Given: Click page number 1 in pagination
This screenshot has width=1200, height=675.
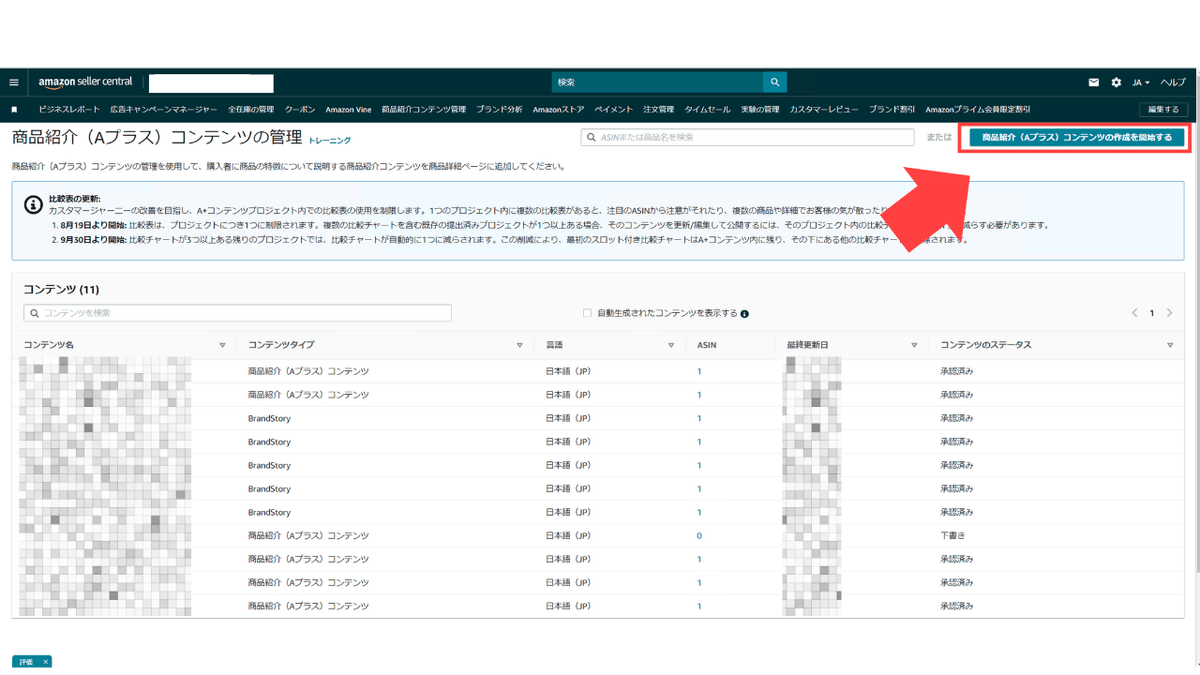Looking at the screenshot, I should (1152, 313).
